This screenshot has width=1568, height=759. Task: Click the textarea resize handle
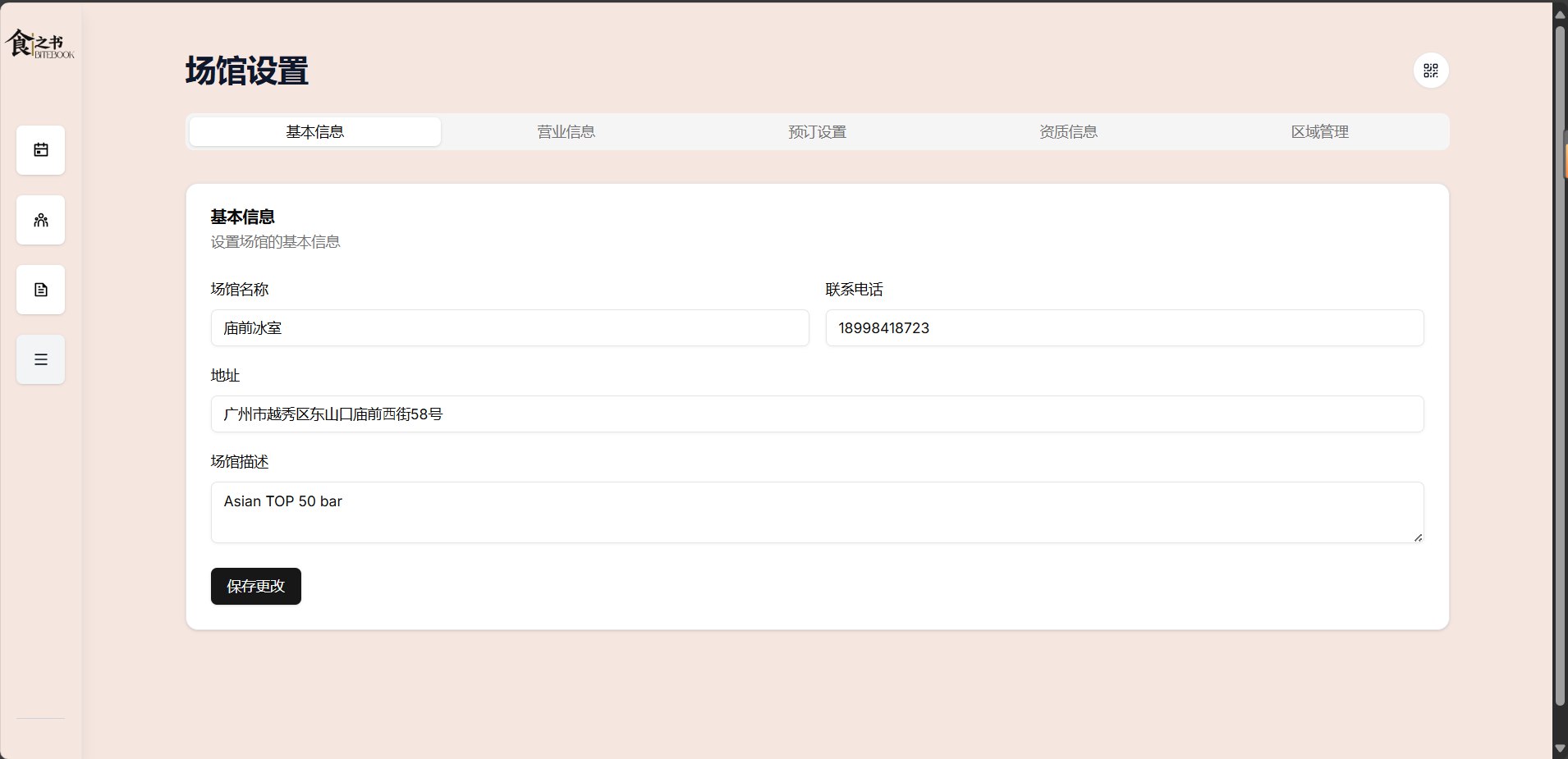tap(1418, 538)
